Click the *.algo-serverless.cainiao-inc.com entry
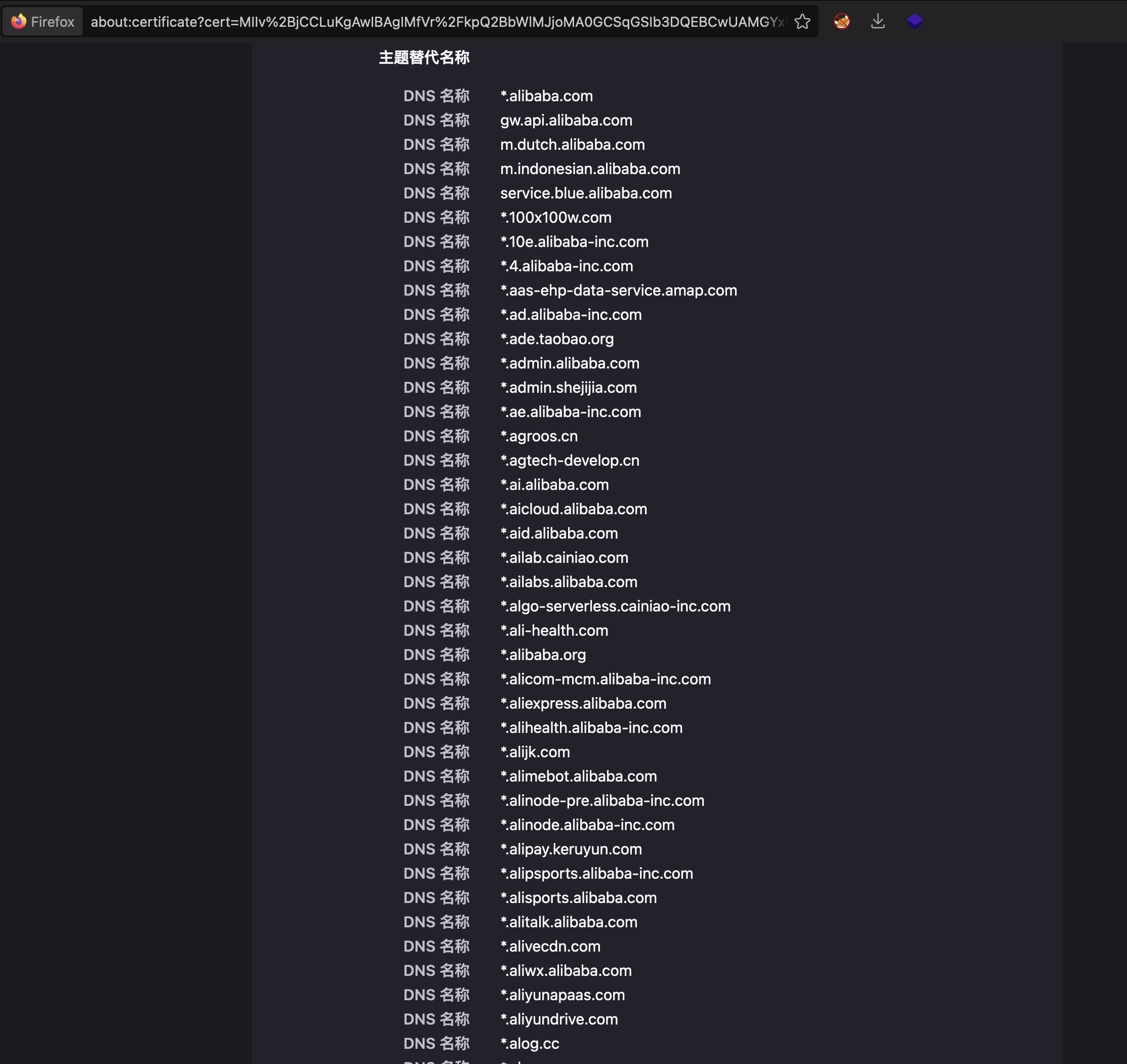The width and height of the screenshot is (1127, 1064). pyautogui.click(x=615, y=606)
